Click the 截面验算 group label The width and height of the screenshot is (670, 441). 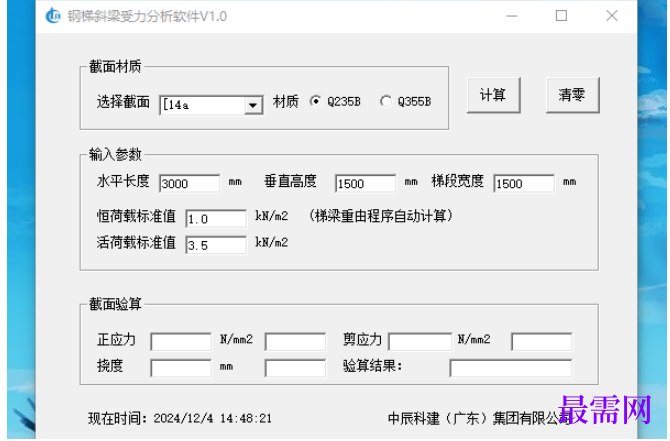tap(115, 304)
